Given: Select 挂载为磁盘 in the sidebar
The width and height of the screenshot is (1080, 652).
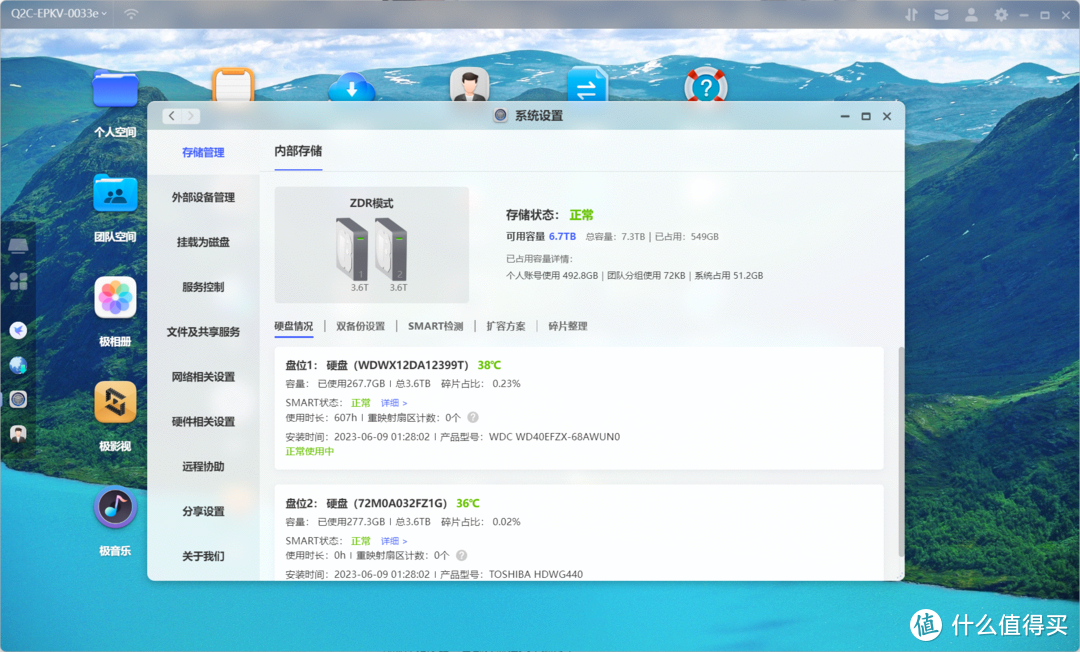Looking at the screenshot, I should 203,242.
